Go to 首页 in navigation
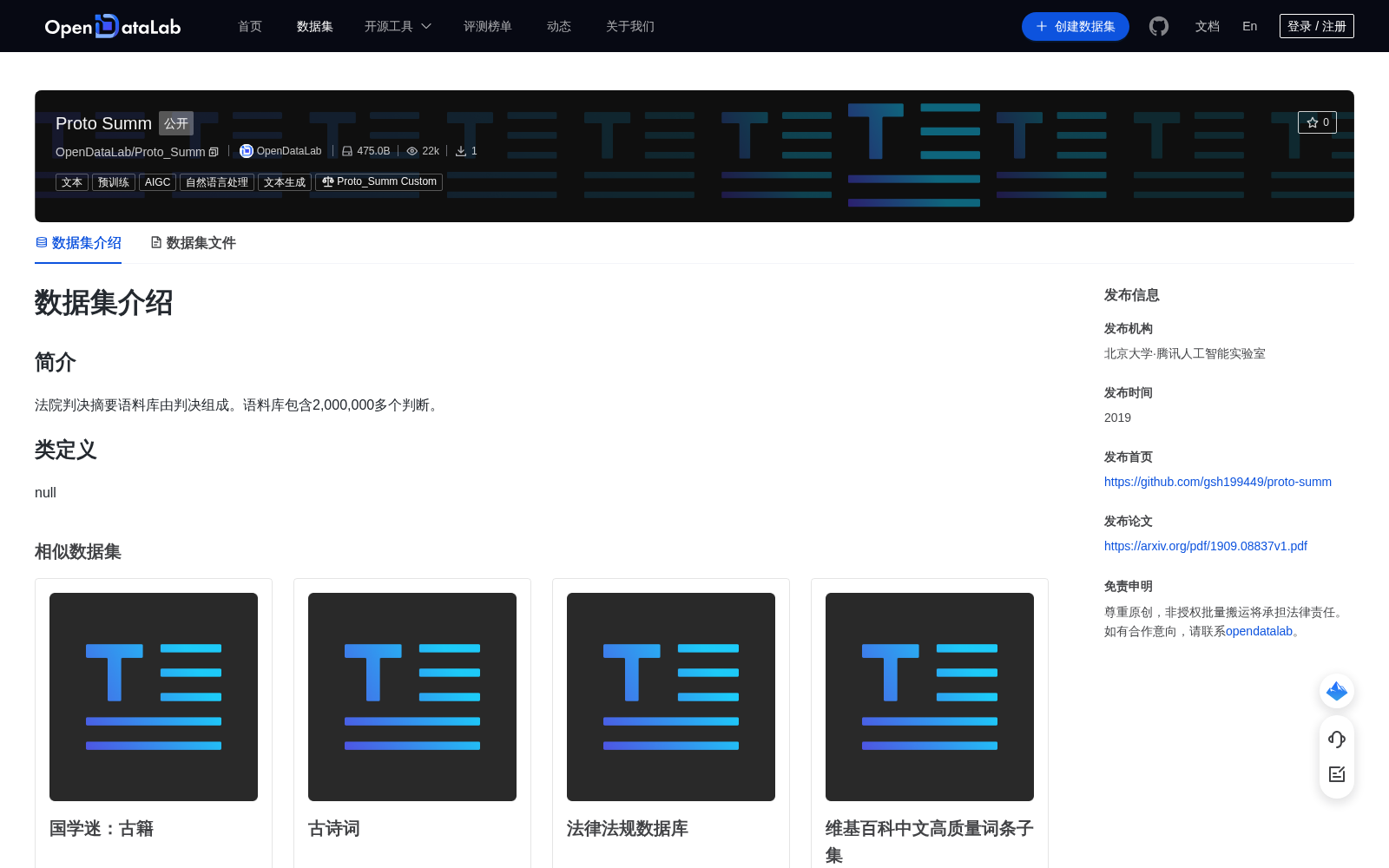Screen dimensions: 1389x868 point(250,26)
